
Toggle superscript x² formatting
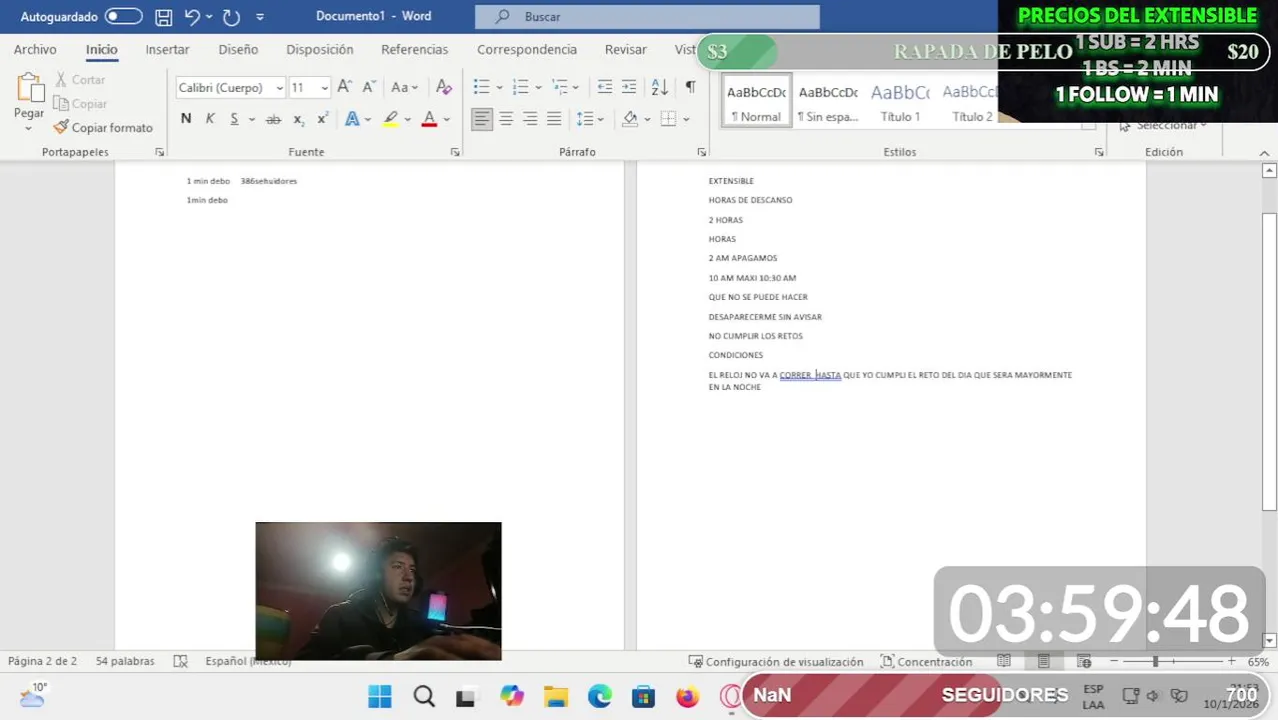323,119
